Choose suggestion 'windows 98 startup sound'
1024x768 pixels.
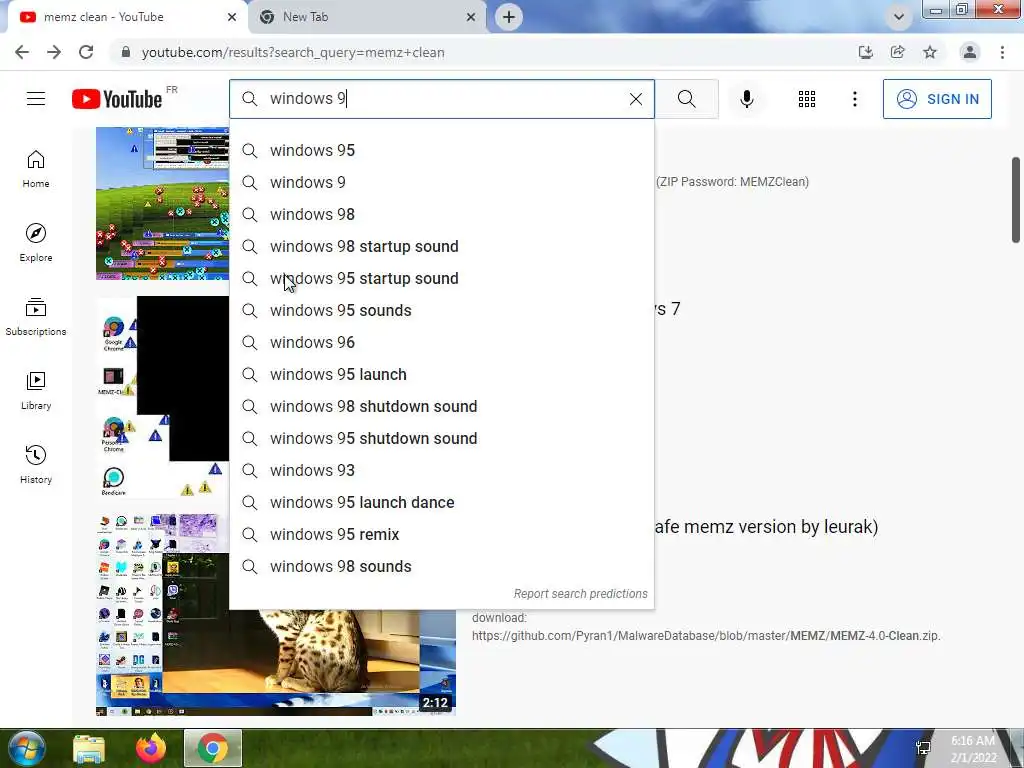click(x=441, y=246)
